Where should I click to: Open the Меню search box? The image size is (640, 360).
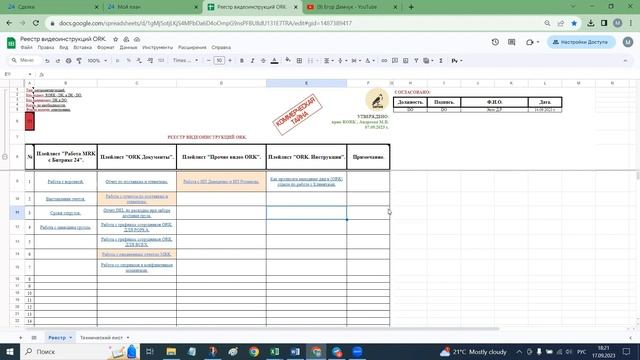coord(24,60)
